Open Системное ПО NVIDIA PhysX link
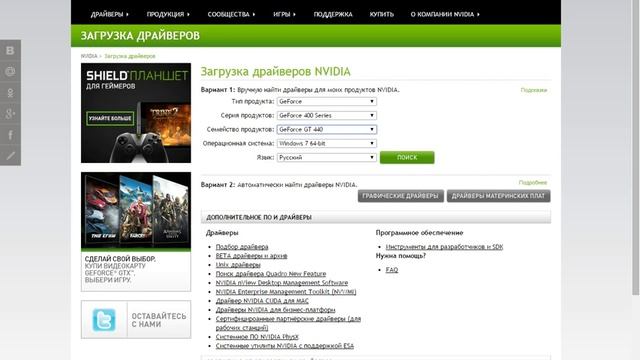This screenshot has width=640, height=360. pos(257,337)
